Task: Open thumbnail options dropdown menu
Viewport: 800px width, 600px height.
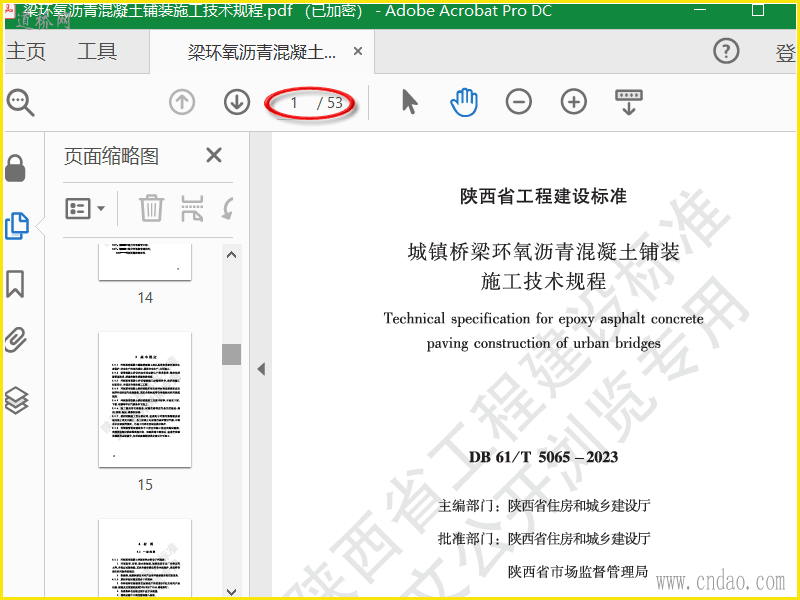Action: [x=85, y=208]
